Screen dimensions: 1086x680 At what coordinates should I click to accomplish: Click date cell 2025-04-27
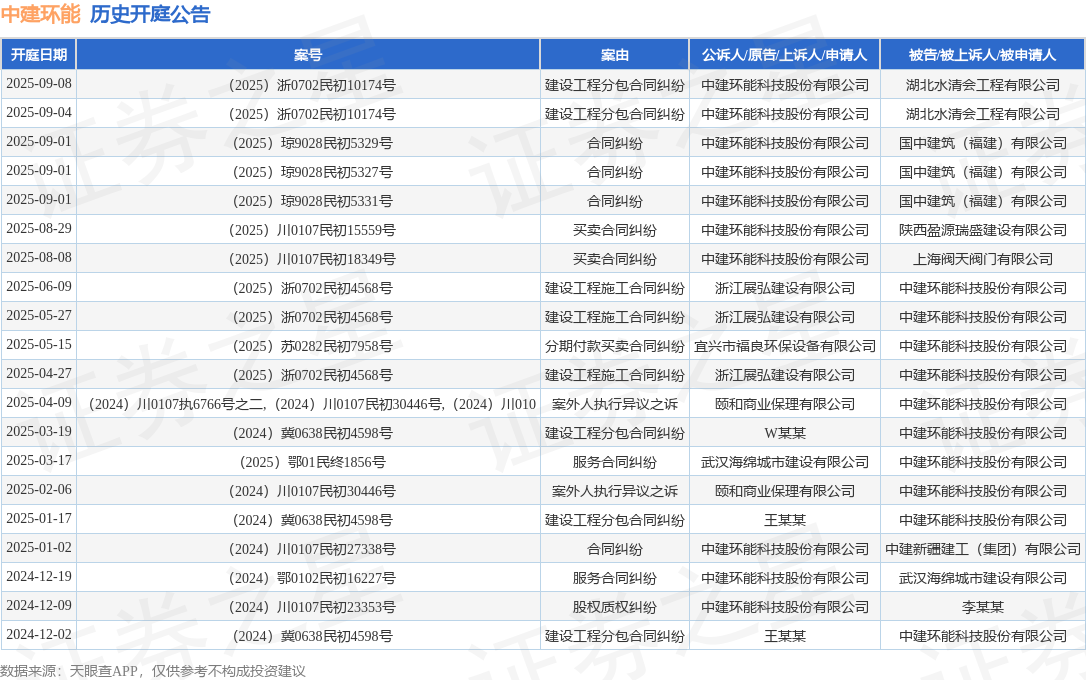point(39,374)
